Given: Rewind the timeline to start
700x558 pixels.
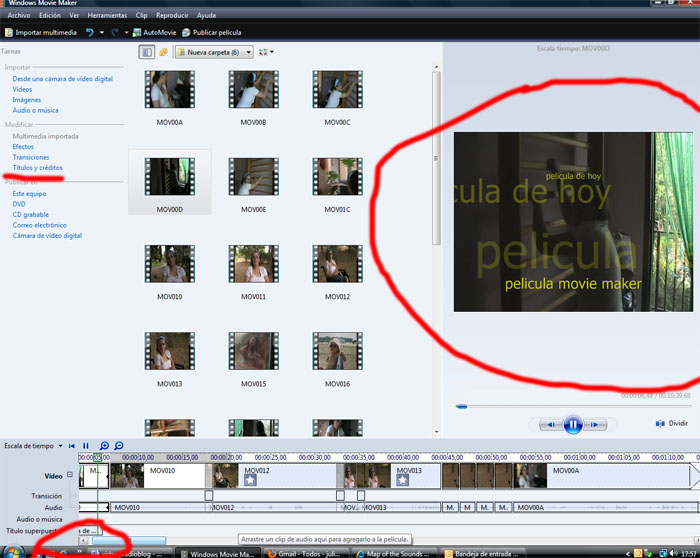Looking at the screenshot, I should tap(71, 446).
